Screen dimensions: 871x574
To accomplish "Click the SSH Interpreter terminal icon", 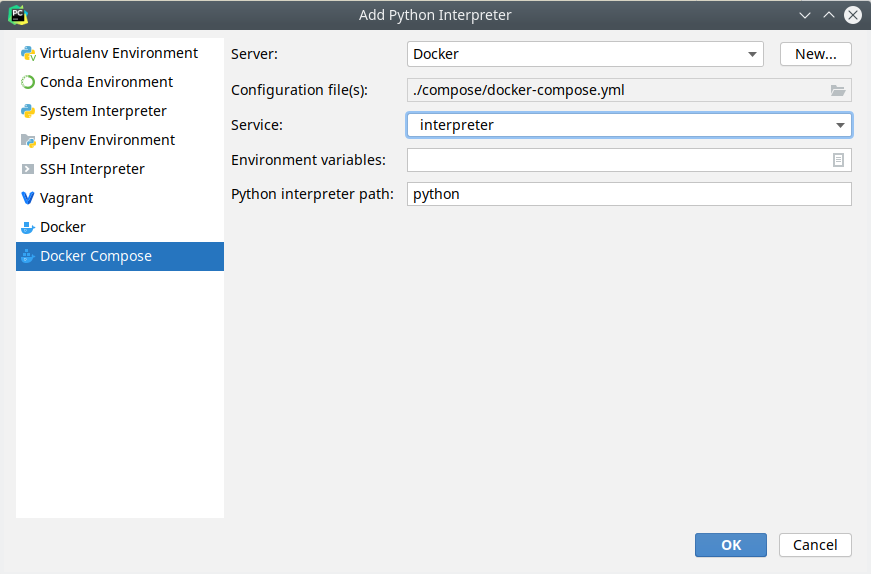I will coord(28,169).
